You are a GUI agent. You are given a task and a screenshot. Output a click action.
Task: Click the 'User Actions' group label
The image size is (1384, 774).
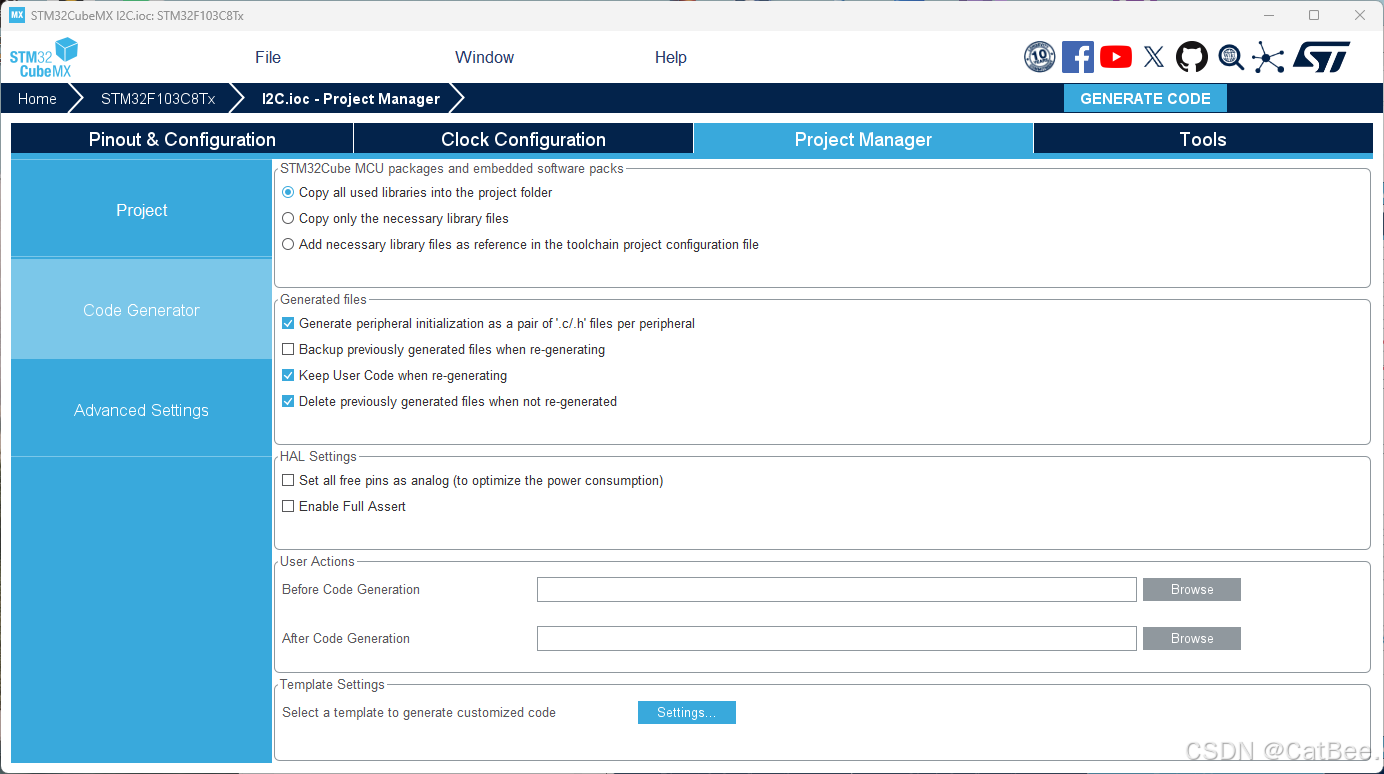click(317, 561)
